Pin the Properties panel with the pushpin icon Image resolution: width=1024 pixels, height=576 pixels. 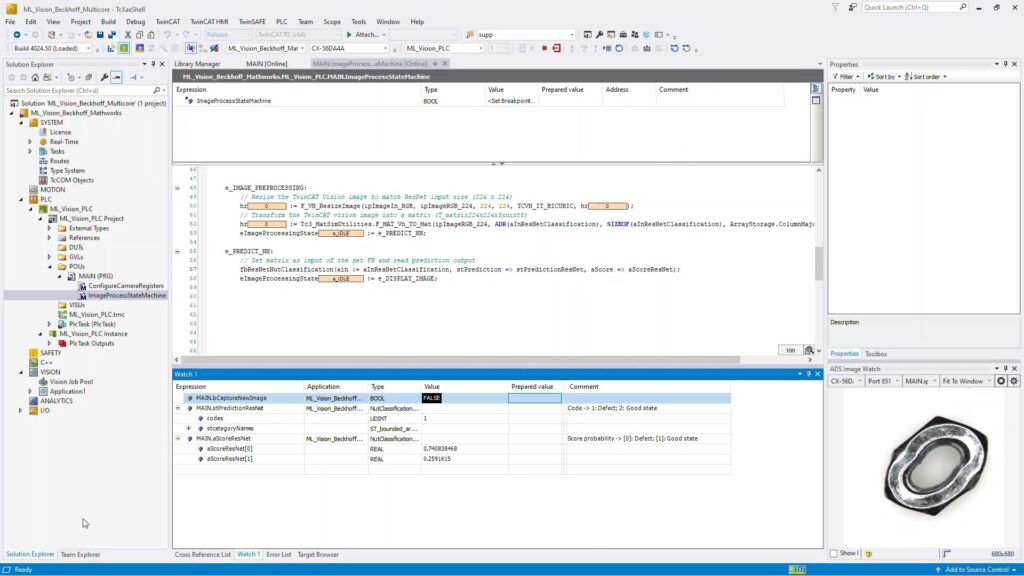click(1005, 64)
